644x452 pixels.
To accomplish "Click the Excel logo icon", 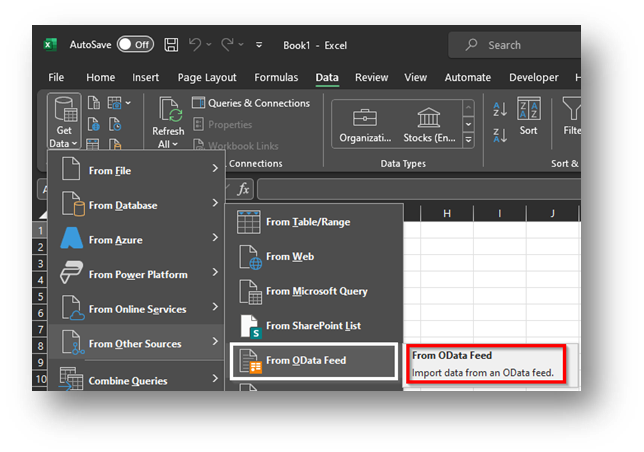I will pos(50,45).
